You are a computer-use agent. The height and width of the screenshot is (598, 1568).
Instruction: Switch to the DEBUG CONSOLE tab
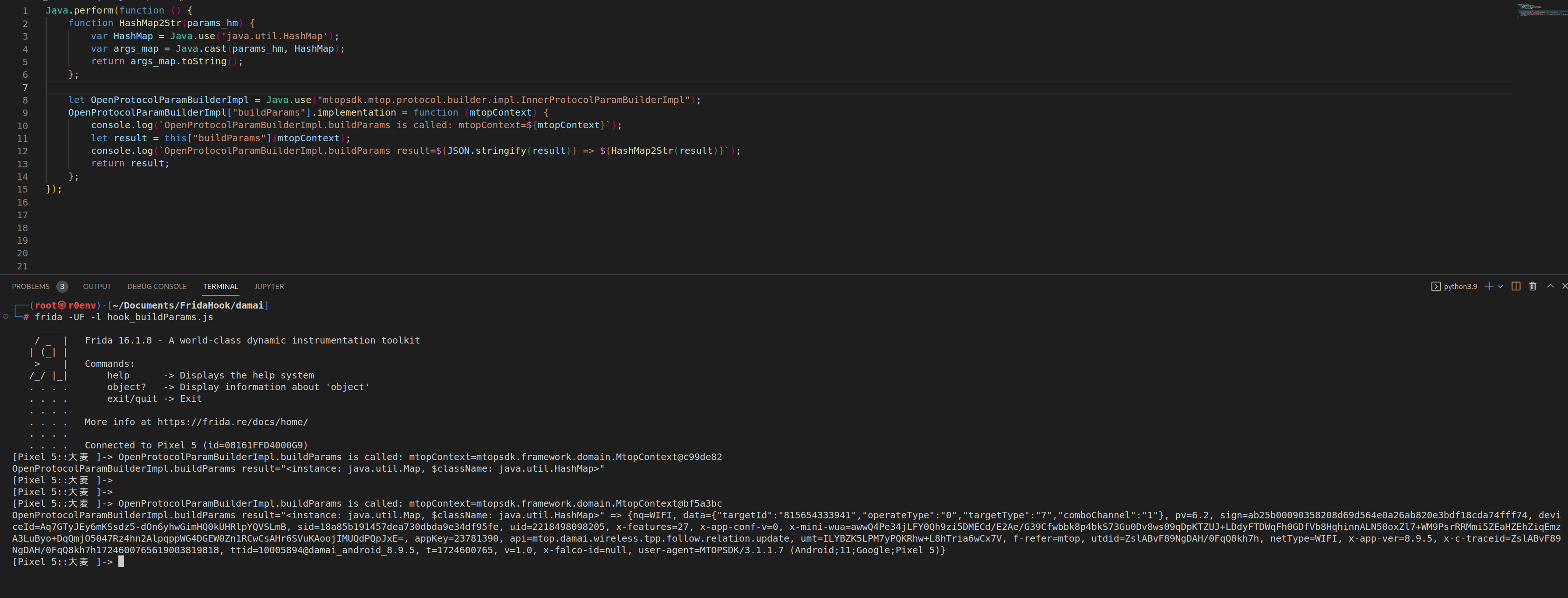[157, 286]
